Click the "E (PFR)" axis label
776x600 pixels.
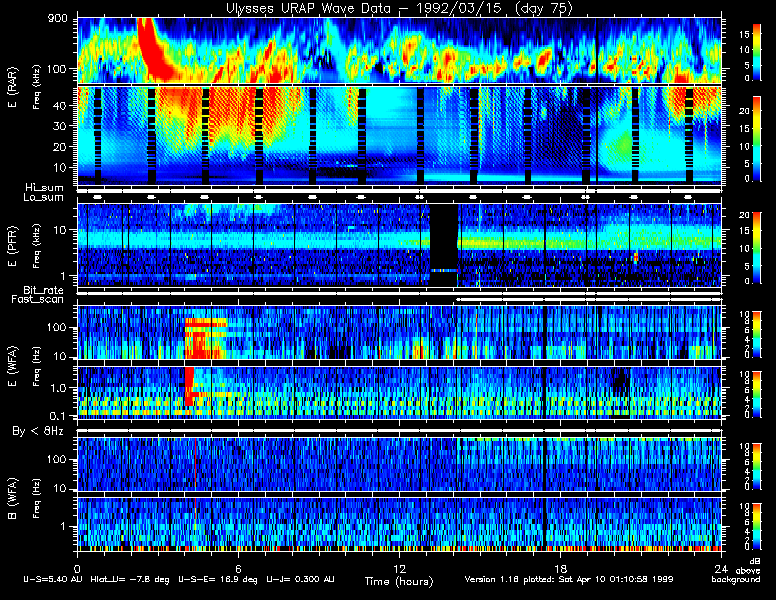pos(12,246)
